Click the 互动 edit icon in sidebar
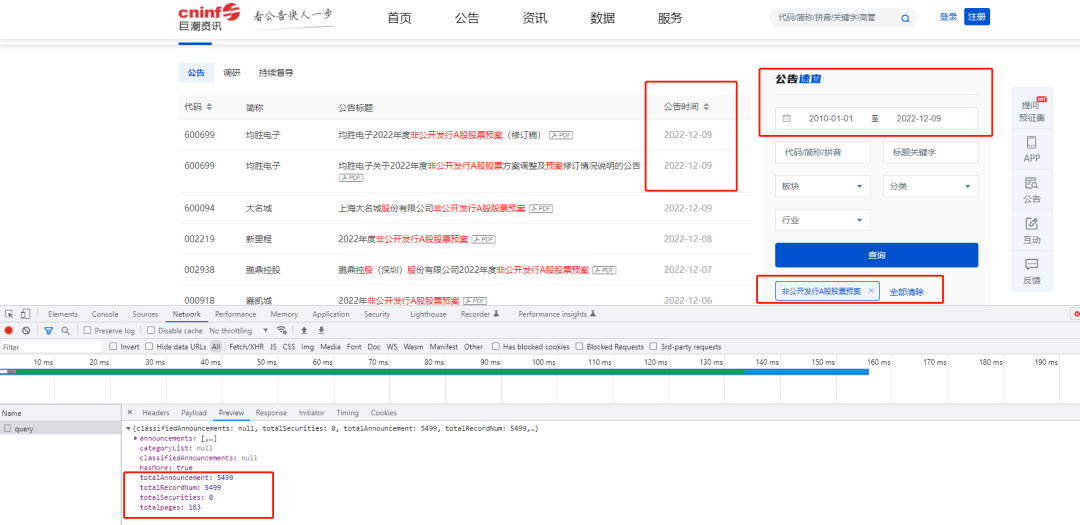The height and width of the screenshot is (525, 1080). point(1032,224)
